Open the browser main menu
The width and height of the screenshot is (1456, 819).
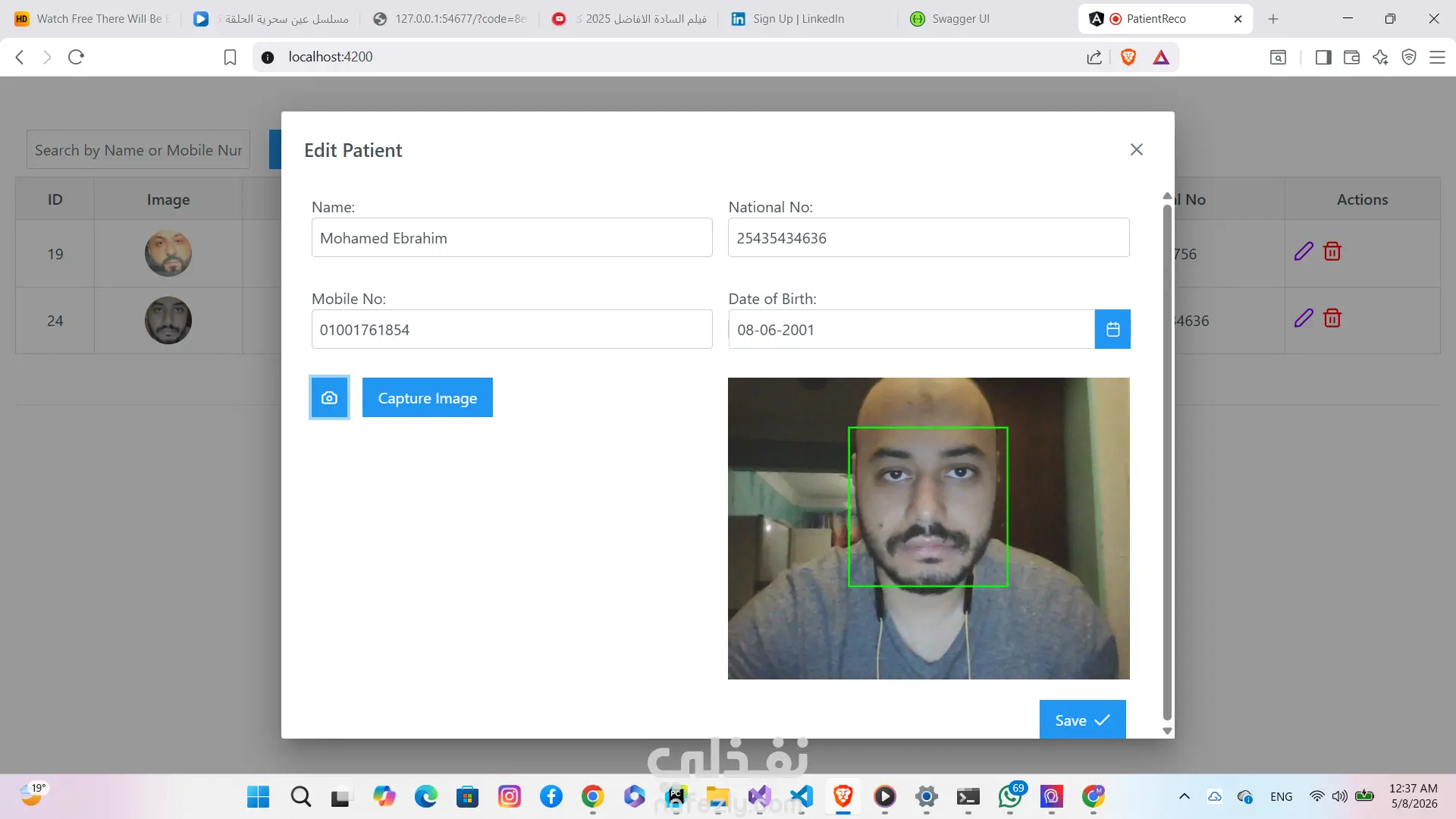tap(1437, 57)
